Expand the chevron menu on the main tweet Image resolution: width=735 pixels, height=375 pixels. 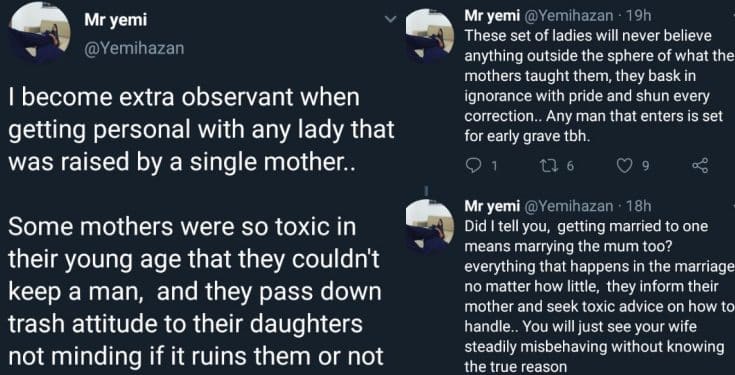[390, 19]
